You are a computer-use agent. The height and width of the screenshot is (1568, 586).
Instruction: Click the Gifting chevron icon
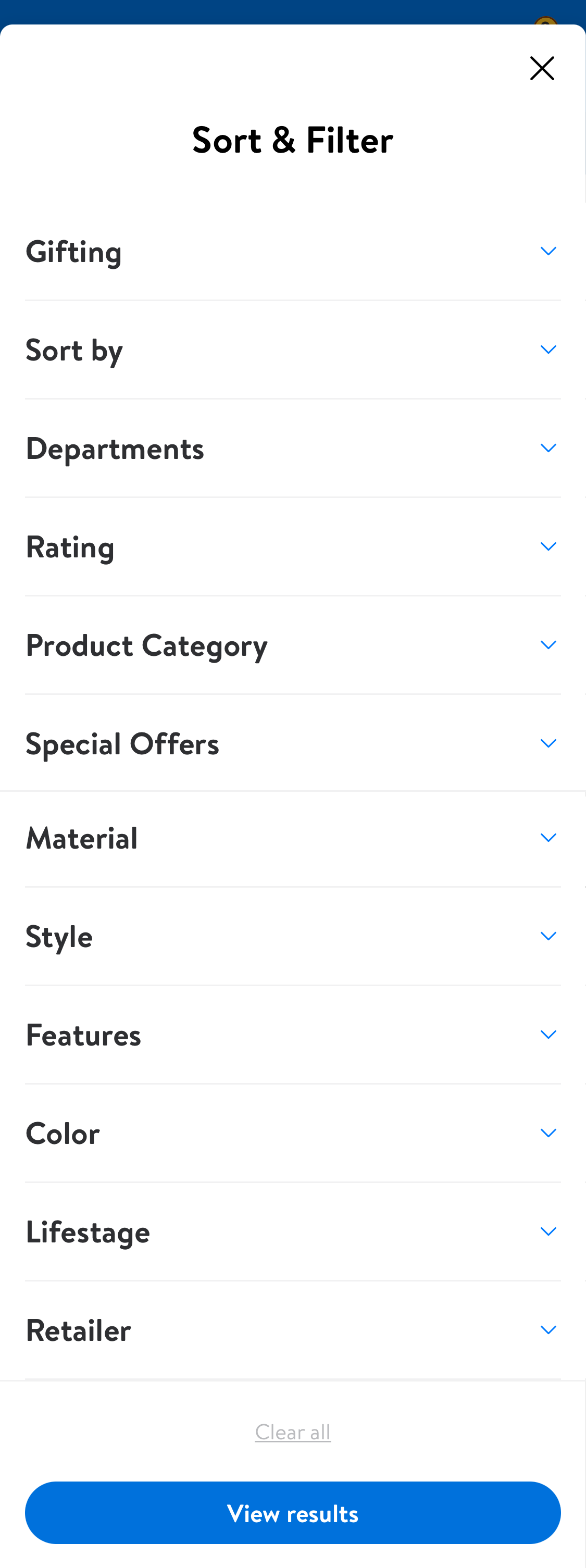tap(547, 251)
